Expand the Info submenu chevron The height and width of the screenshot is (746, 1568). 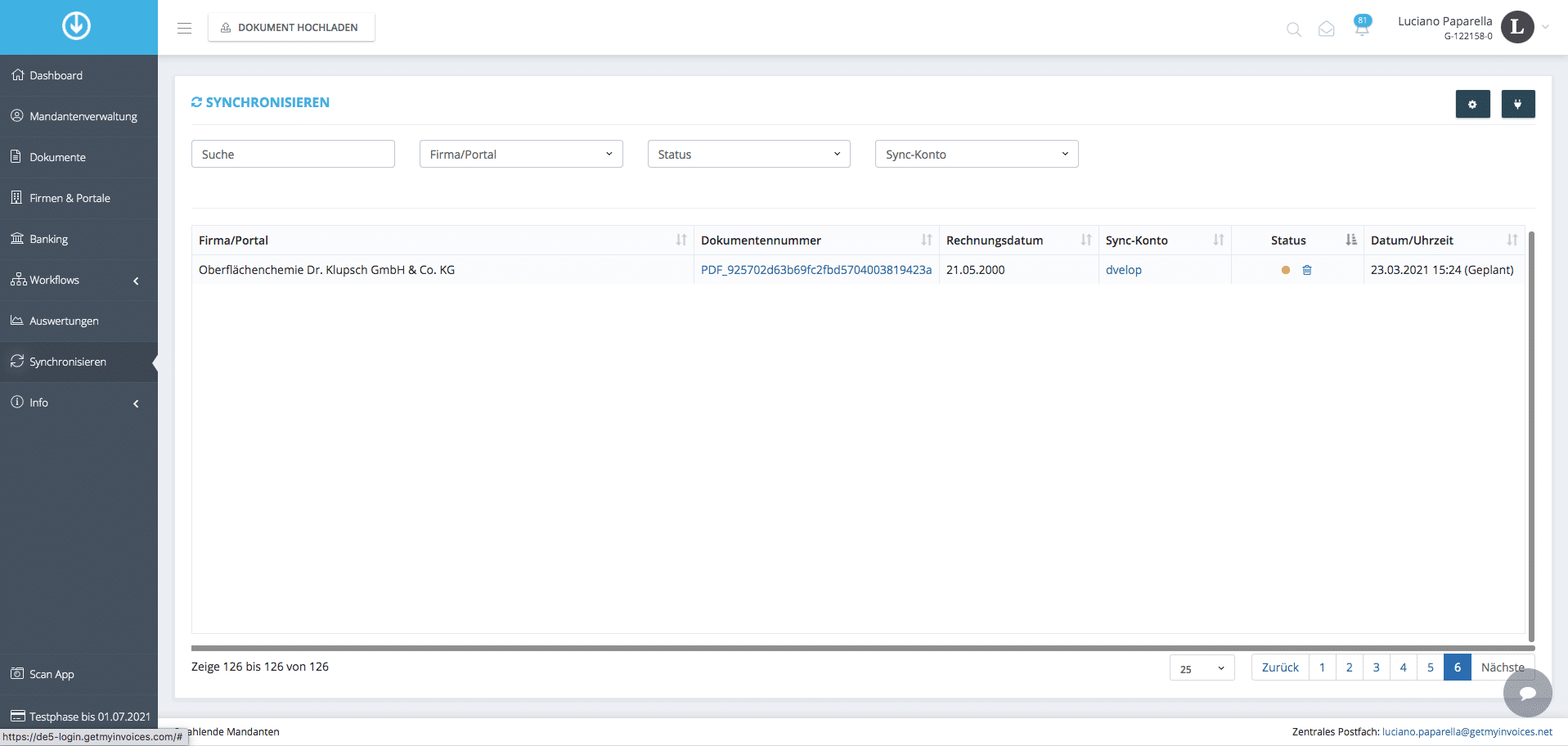[136, 403]
